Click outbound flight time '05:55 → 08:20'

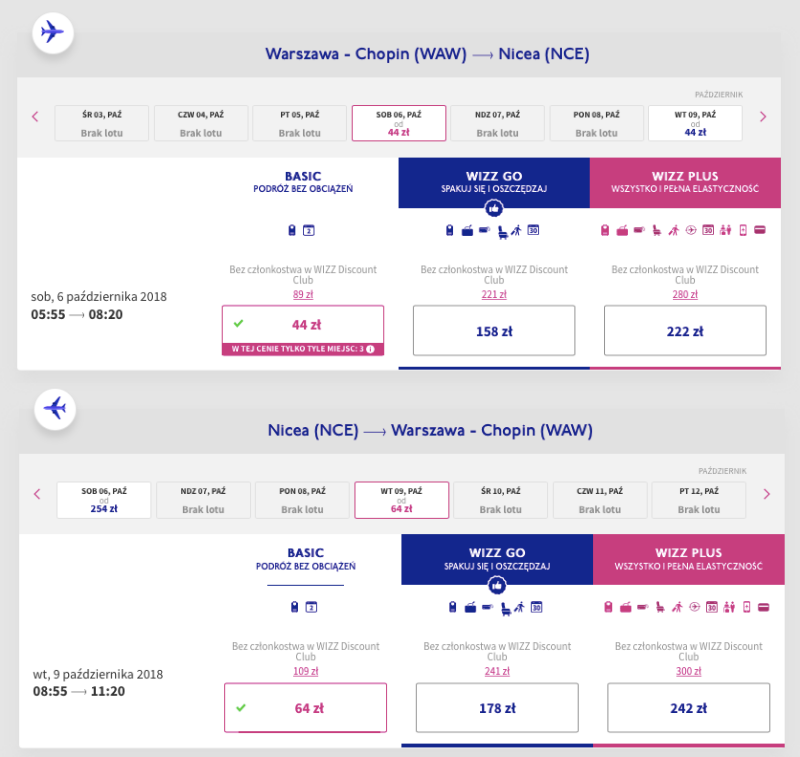tap(77, 314)
